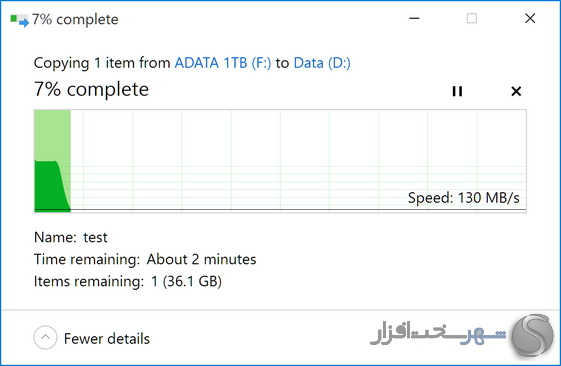The image size is (561, 366).
Task: Click the Speed: 130 MB/s label
Action: tap(463, 198)
